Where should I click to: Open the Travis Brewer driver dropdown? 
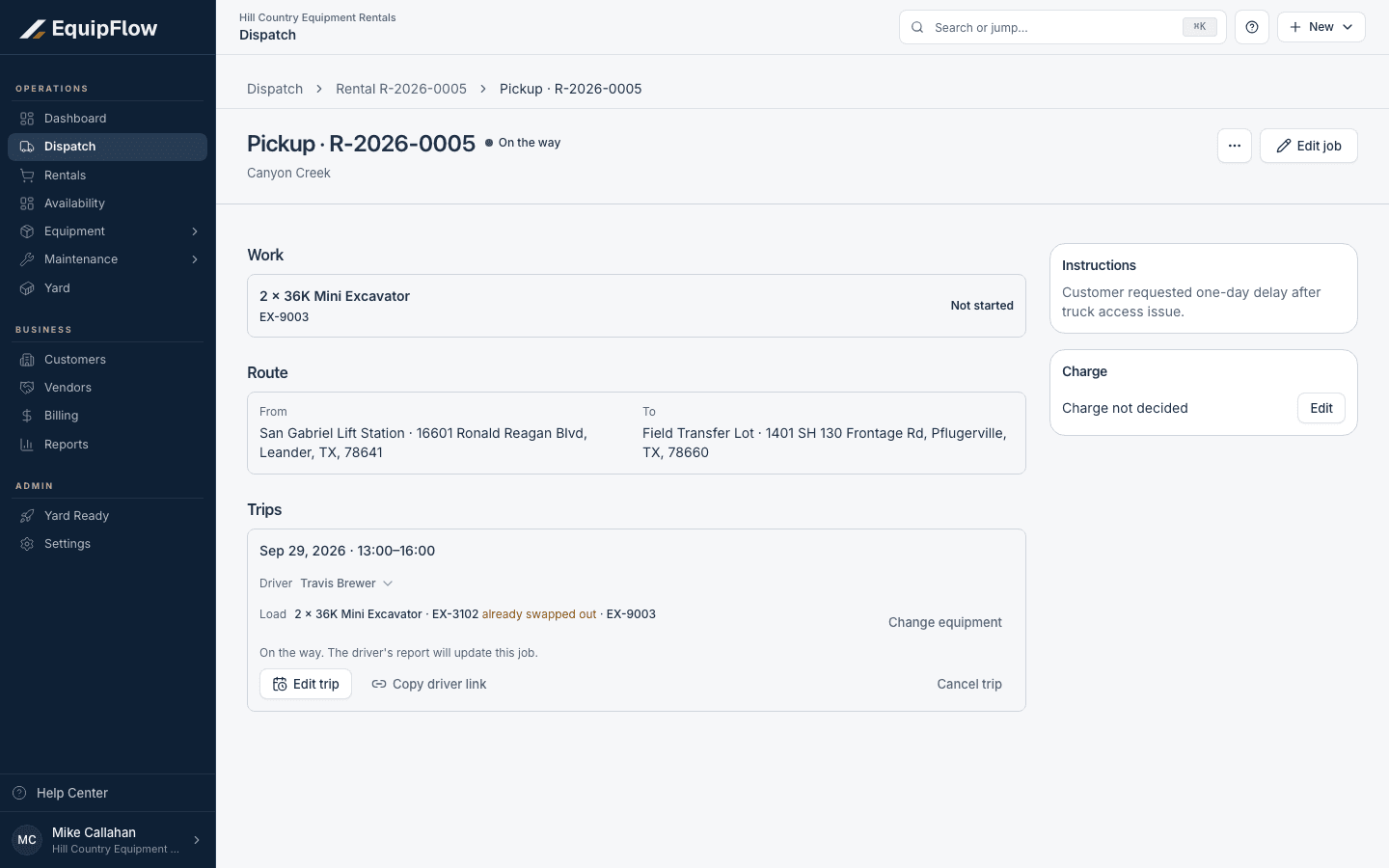(x=346, y=583)
